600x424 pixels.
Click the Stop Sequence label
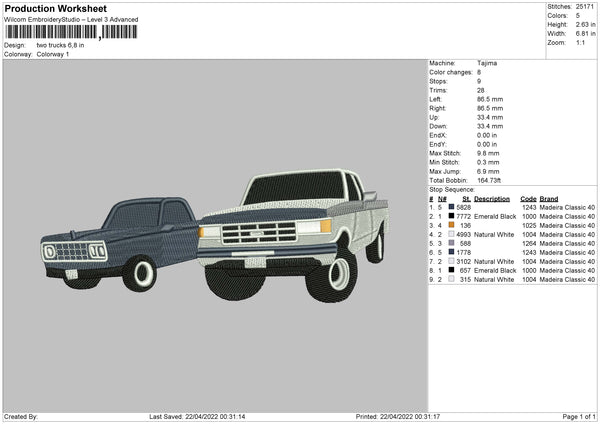click(452, 188)
